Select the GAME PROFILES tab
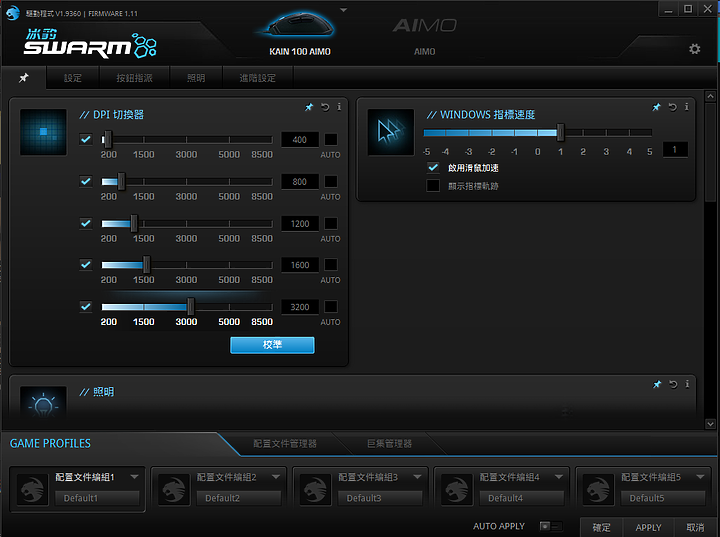 coord(51,443)
